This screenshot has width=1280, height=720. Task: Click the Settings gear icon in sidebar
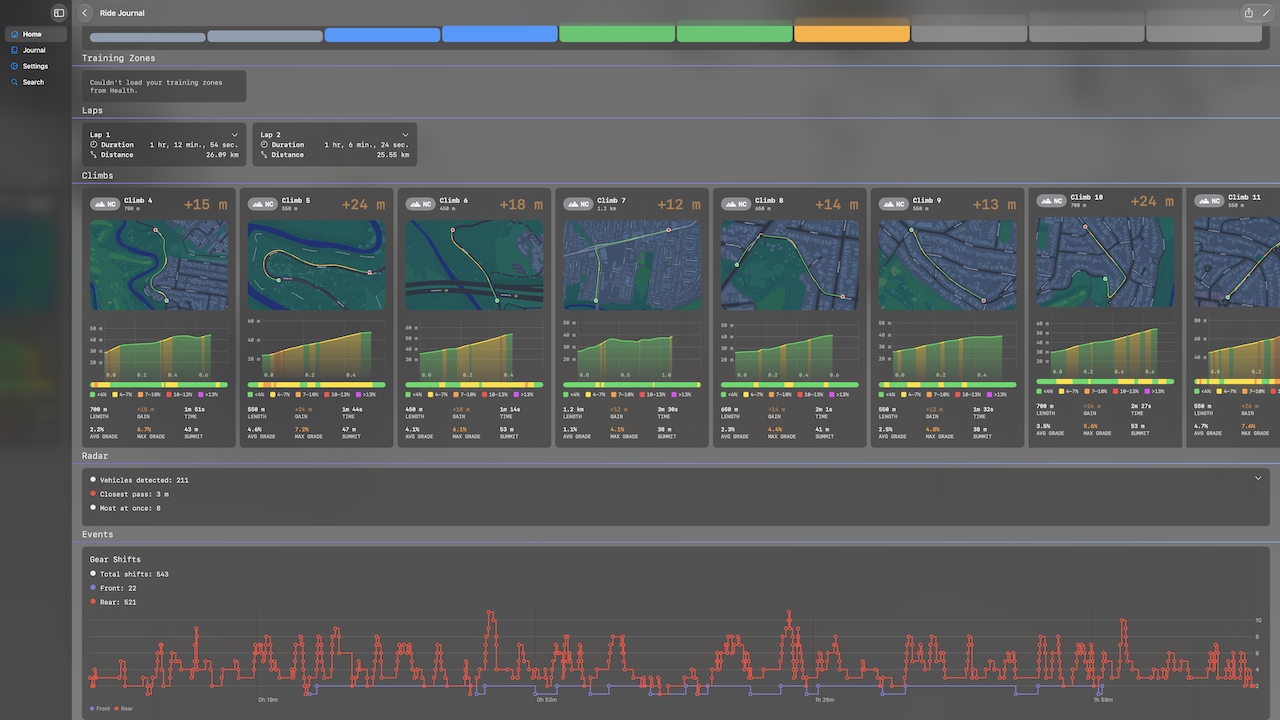coord(14,66)
